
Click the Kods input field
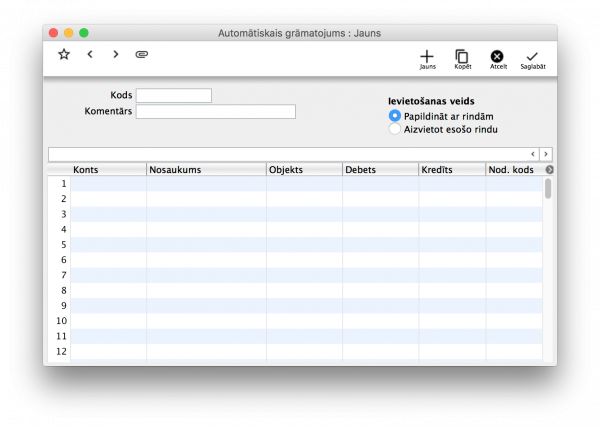coord(174,96)
